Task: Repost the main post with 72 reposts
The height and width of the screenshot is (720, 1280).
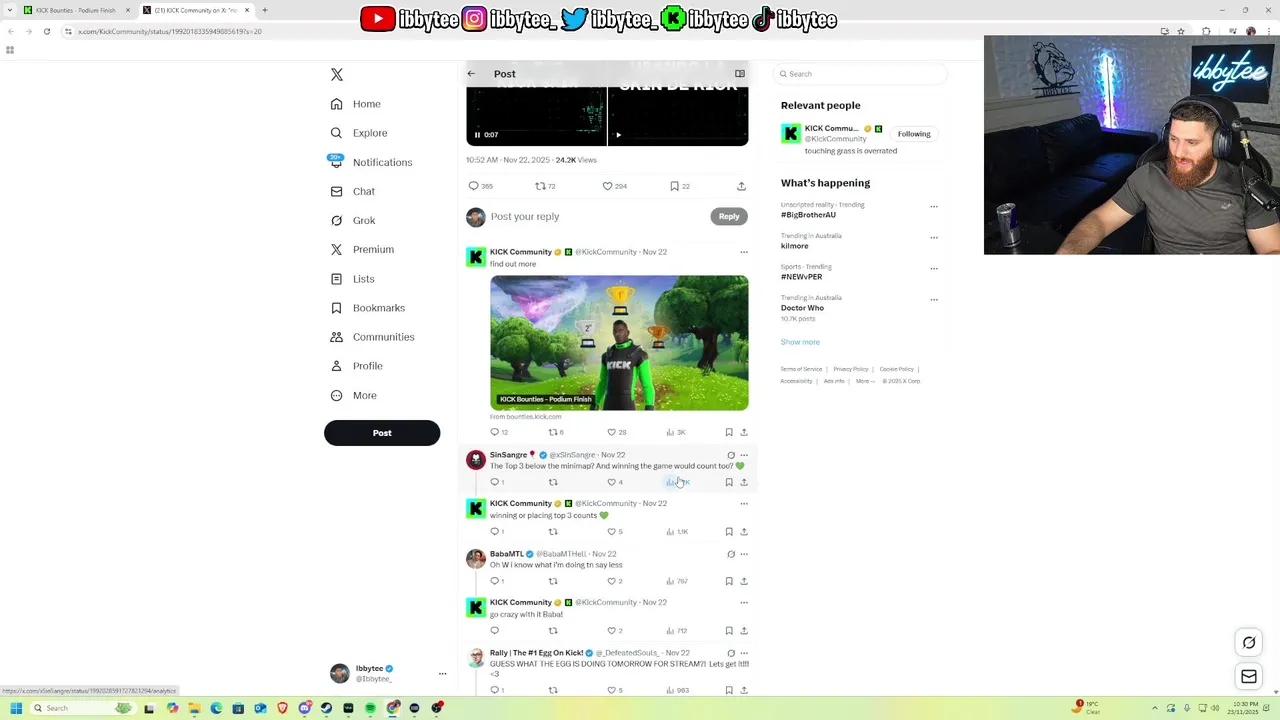Action: pyautogui.click(x=541, y=186)
